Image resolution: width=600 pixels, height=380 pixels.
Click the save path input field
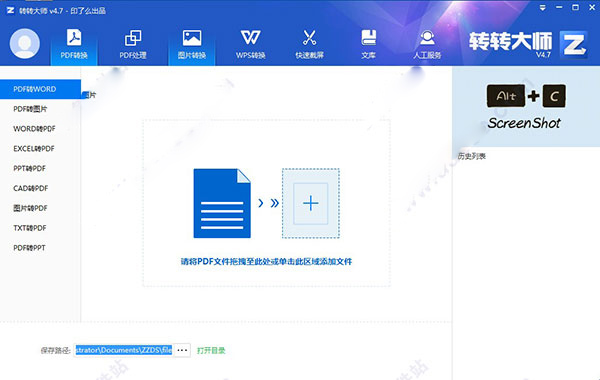(124, 350)
